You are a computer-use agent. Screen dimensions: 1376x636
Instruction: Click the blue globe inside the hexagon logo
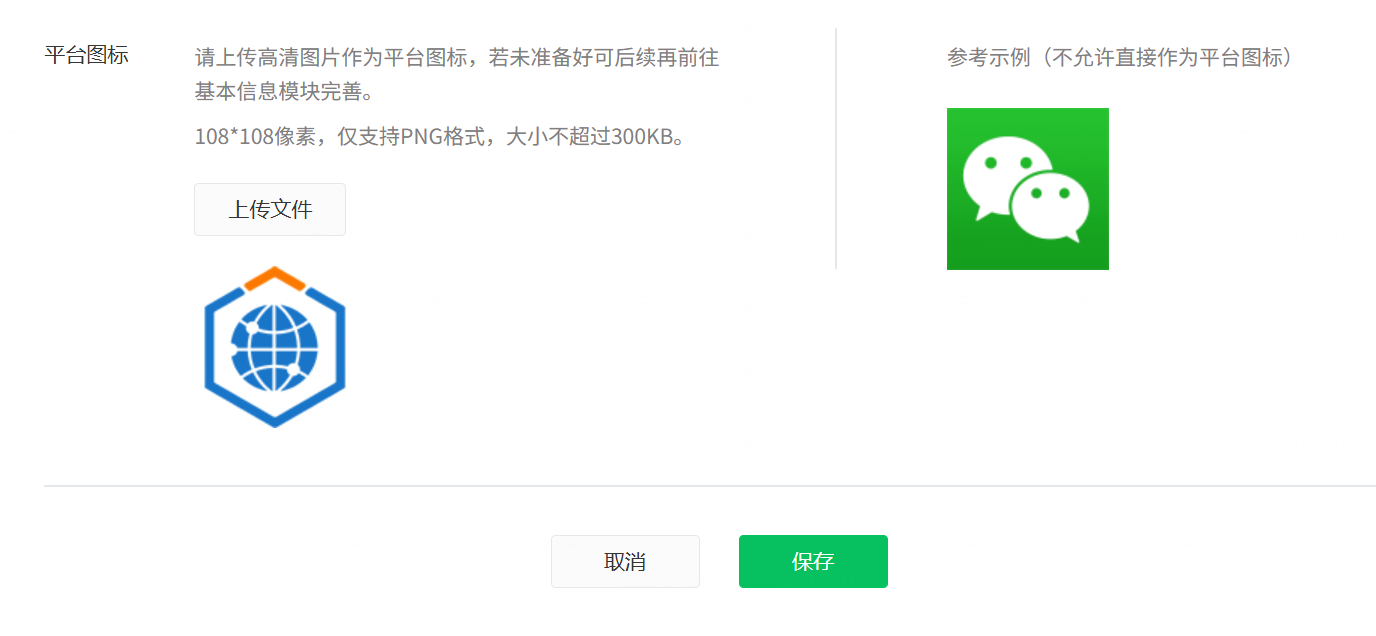(x=275, y=349)
